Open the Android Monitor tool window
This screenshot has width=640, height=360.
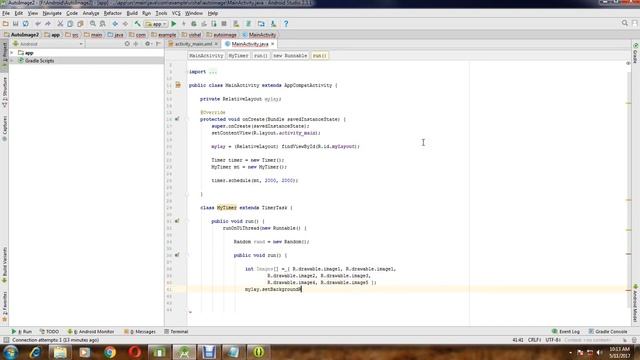pyautogui.click(x=91, y=332)
